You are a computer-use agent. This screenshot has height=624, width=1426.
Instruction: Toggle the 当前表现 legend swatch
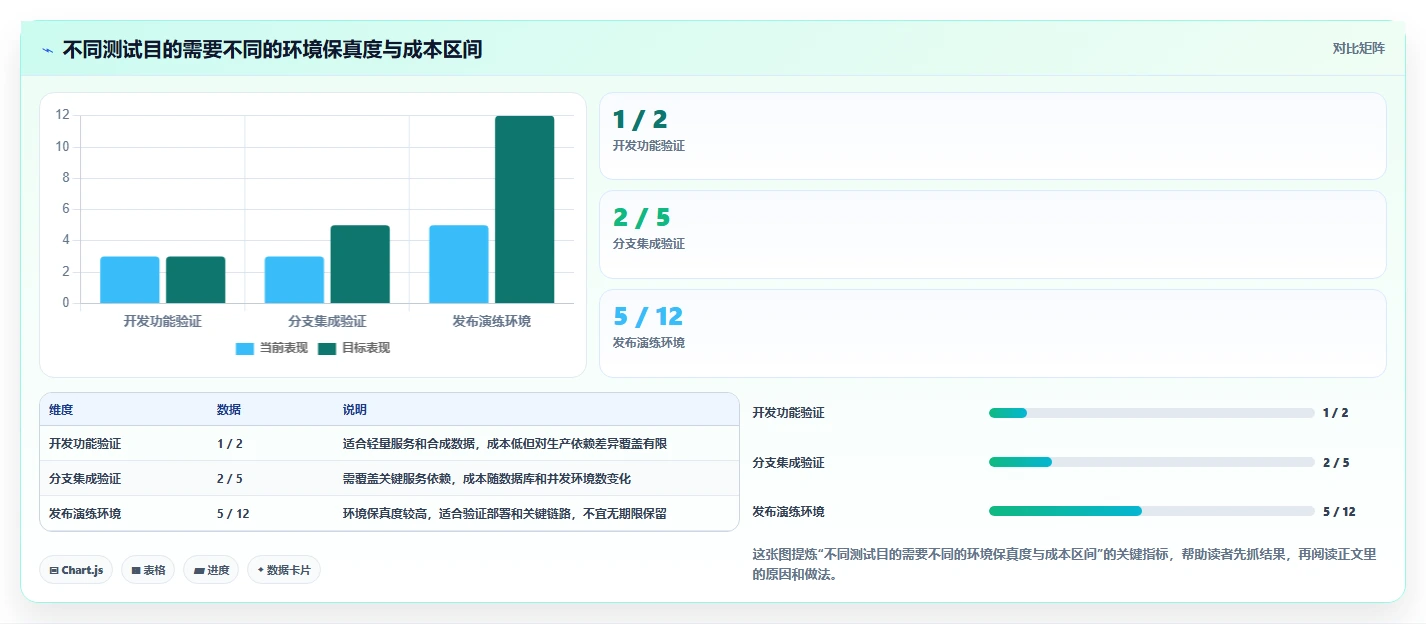click(245, 348)
